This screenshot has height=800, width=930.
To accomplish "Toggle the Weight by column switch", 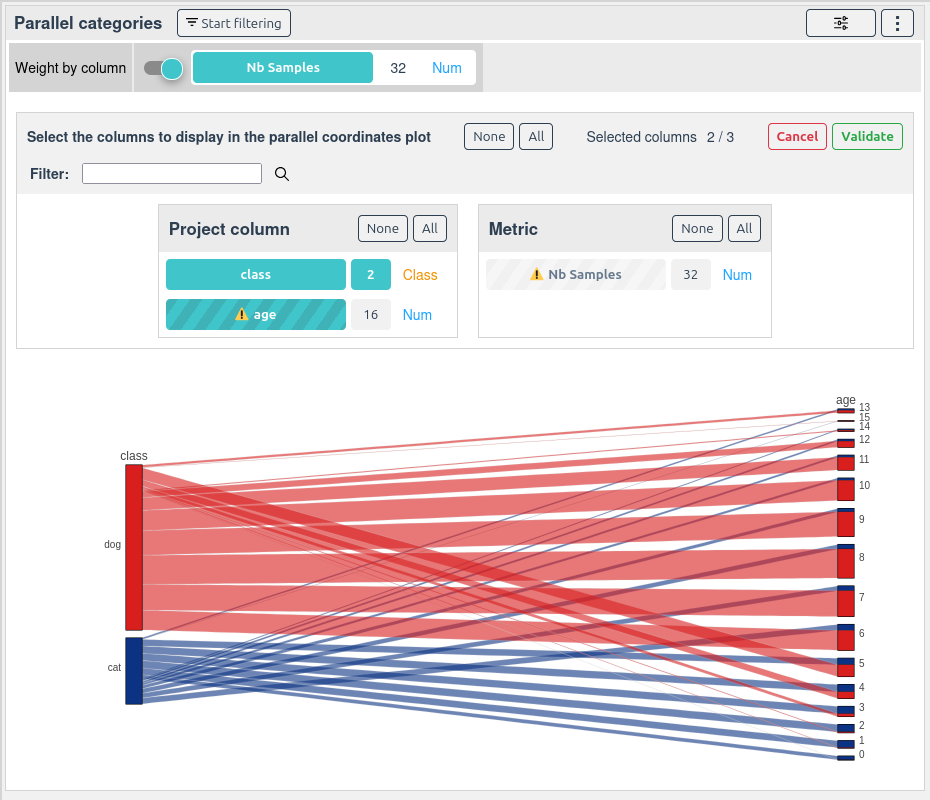I will pos(163,68).
